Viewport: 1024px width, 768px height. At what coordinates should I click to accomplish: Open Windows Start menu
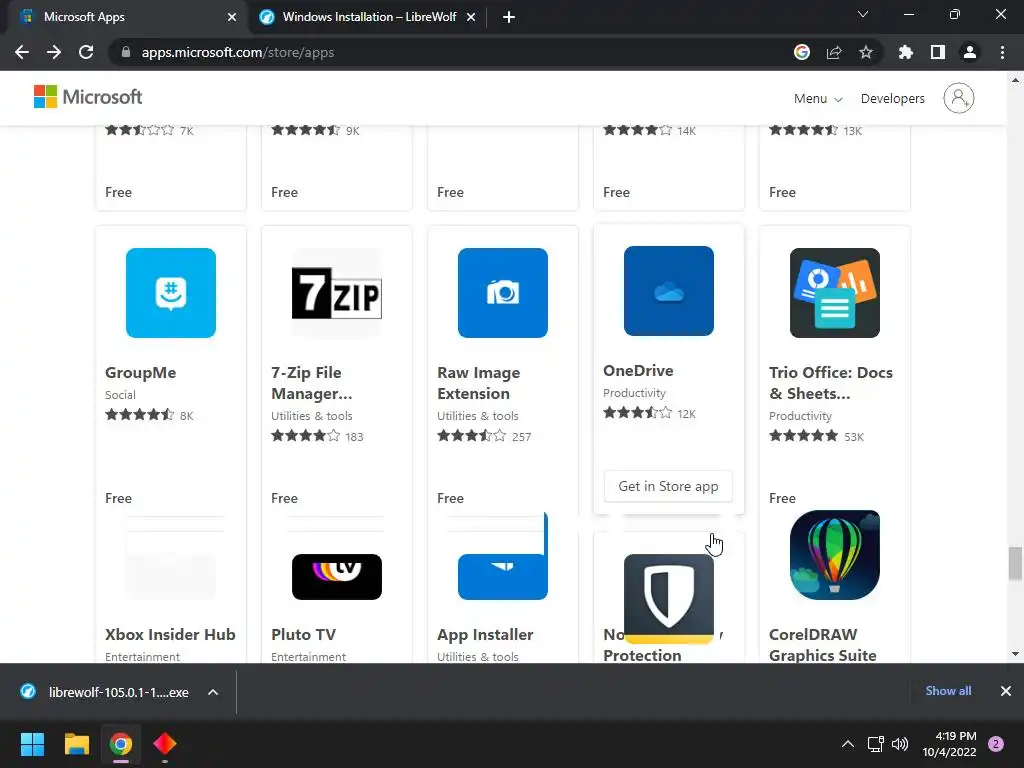[32, 743]
